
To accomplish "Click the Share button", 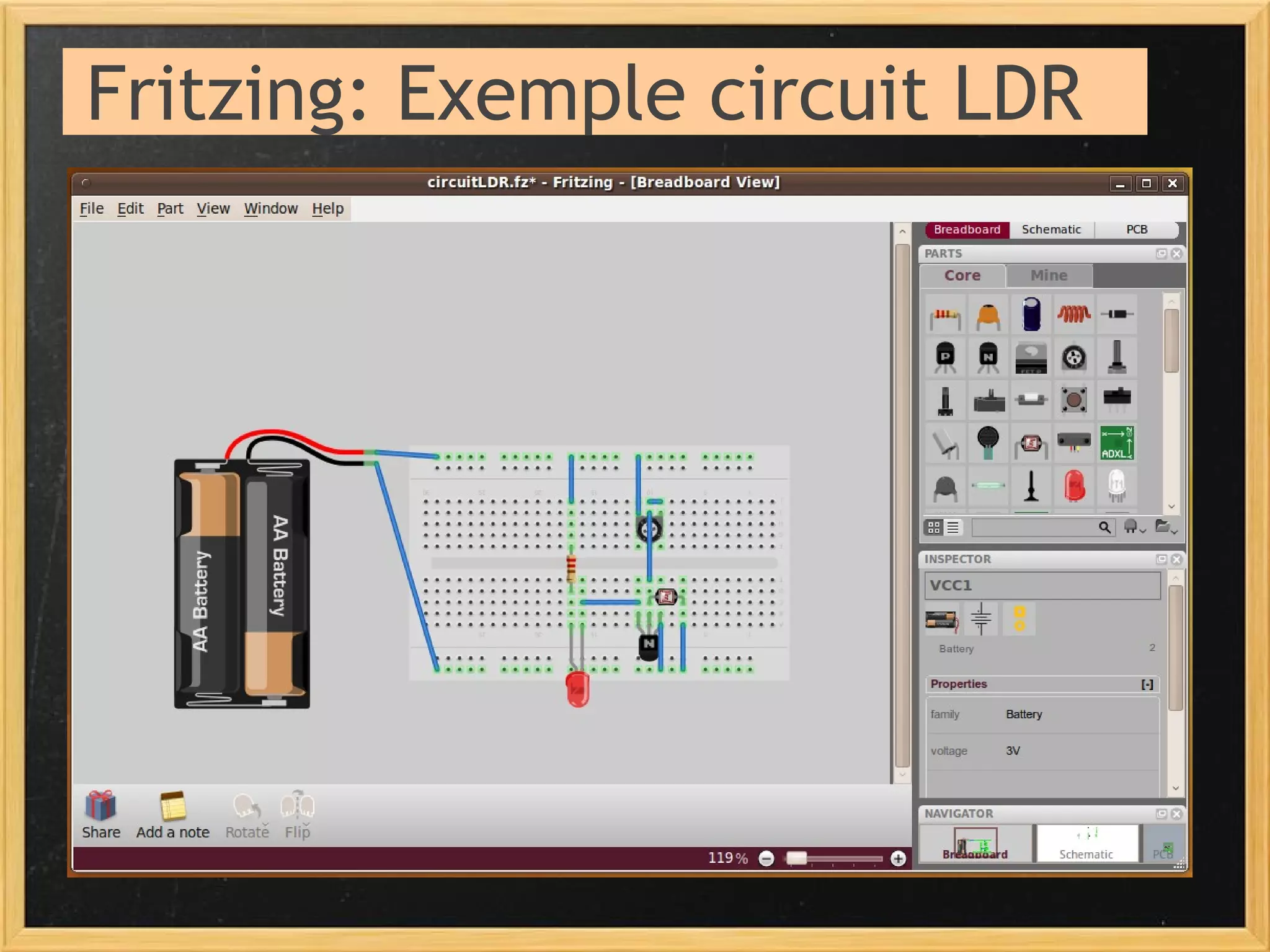I will [101, 815].
